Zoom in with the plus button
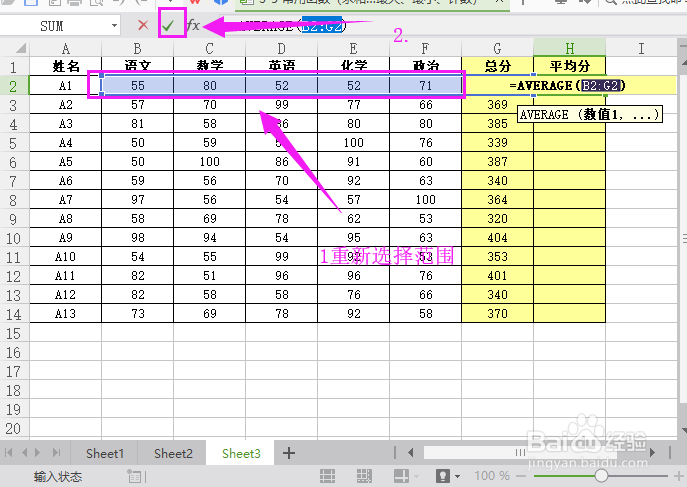The height and width of the screenshot is (487, 687). [x=678, y=476]
